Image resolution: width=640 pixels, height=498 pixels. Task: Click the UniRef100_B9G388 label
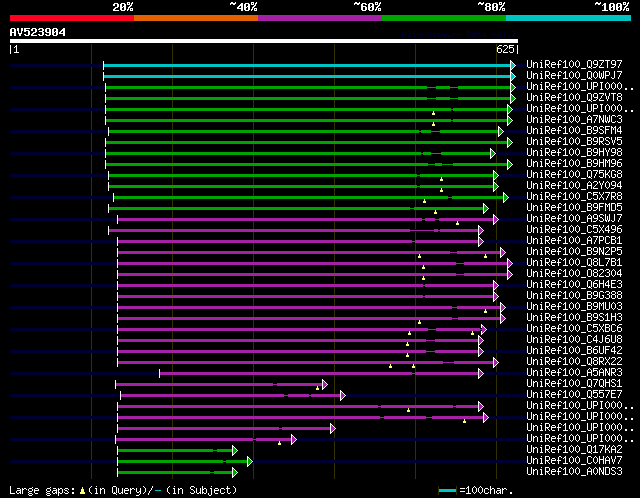pyautogui.click(x=574, y=296)
